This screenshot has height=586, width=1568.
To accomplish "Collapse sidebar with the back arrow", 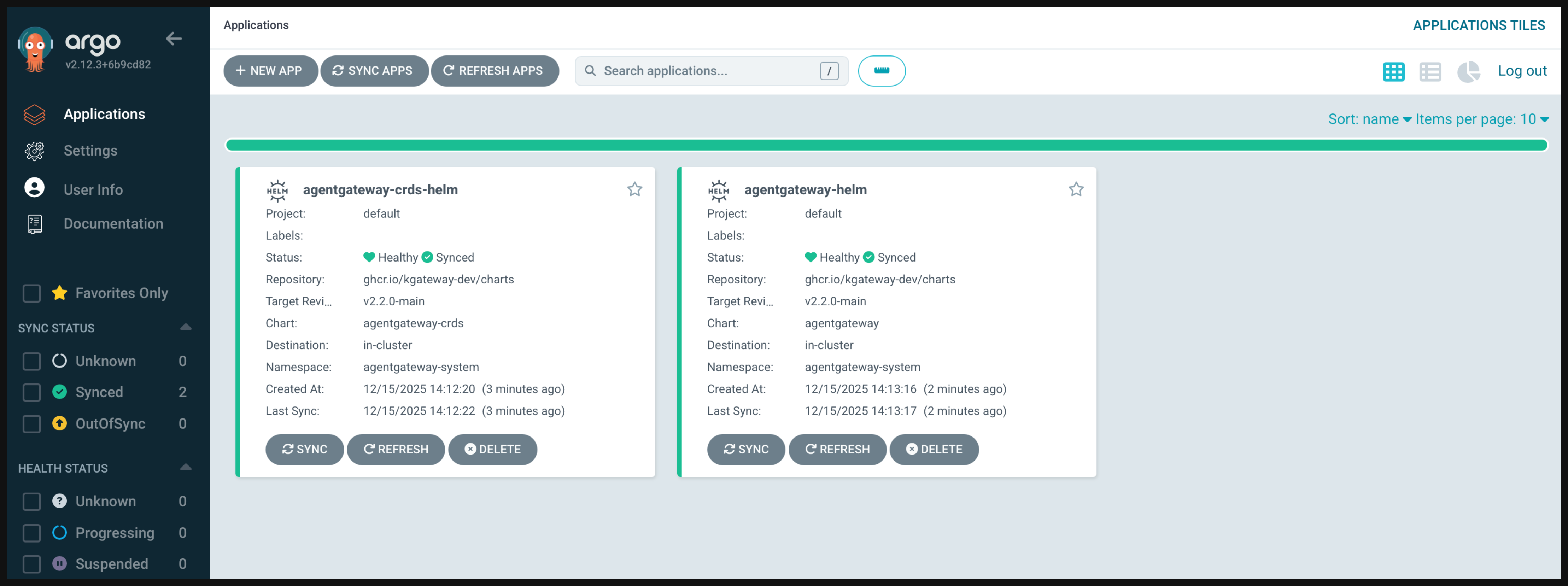I will click(174, 39).
